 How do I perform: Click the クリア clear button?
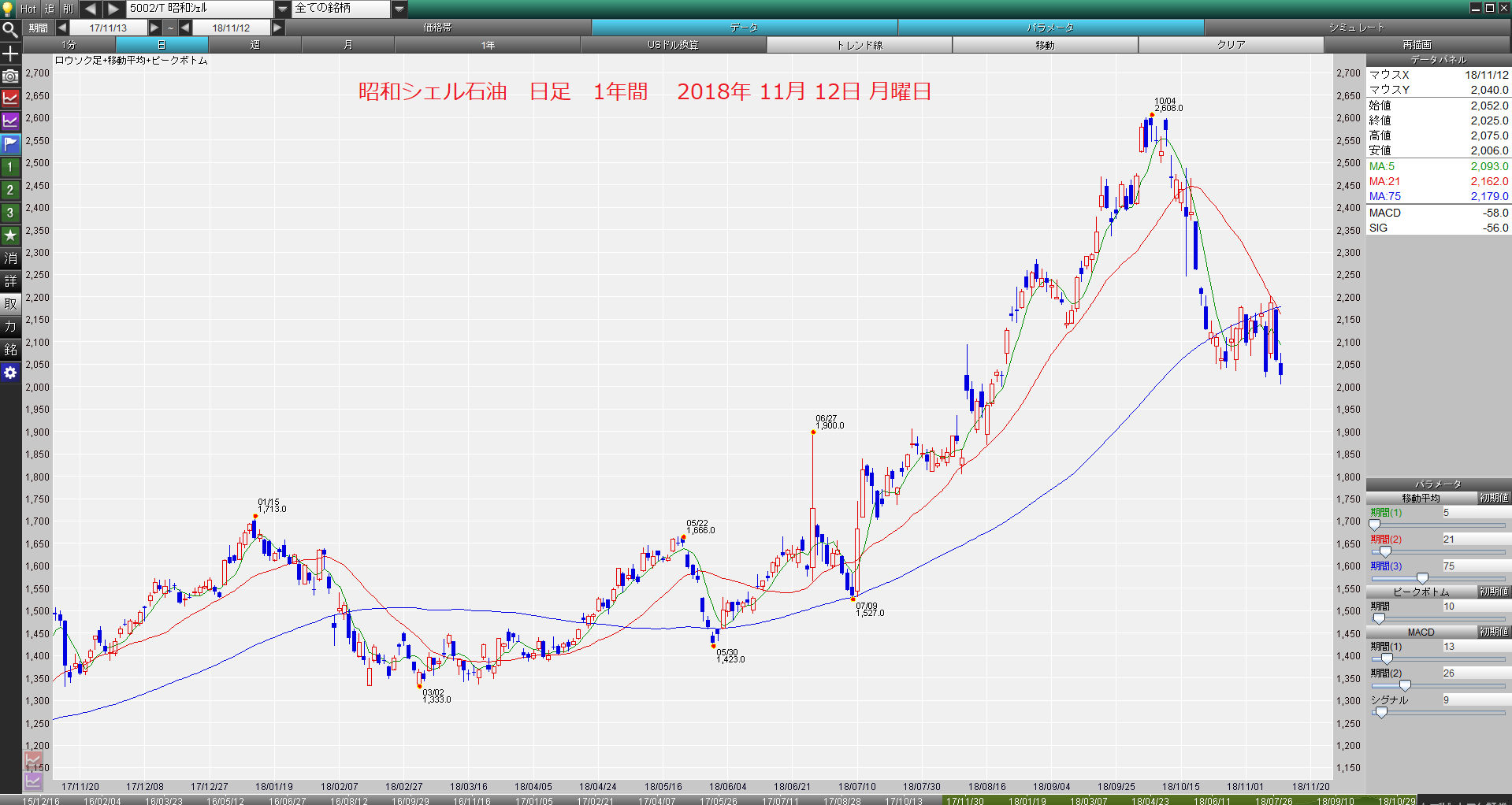[1232, 45]
